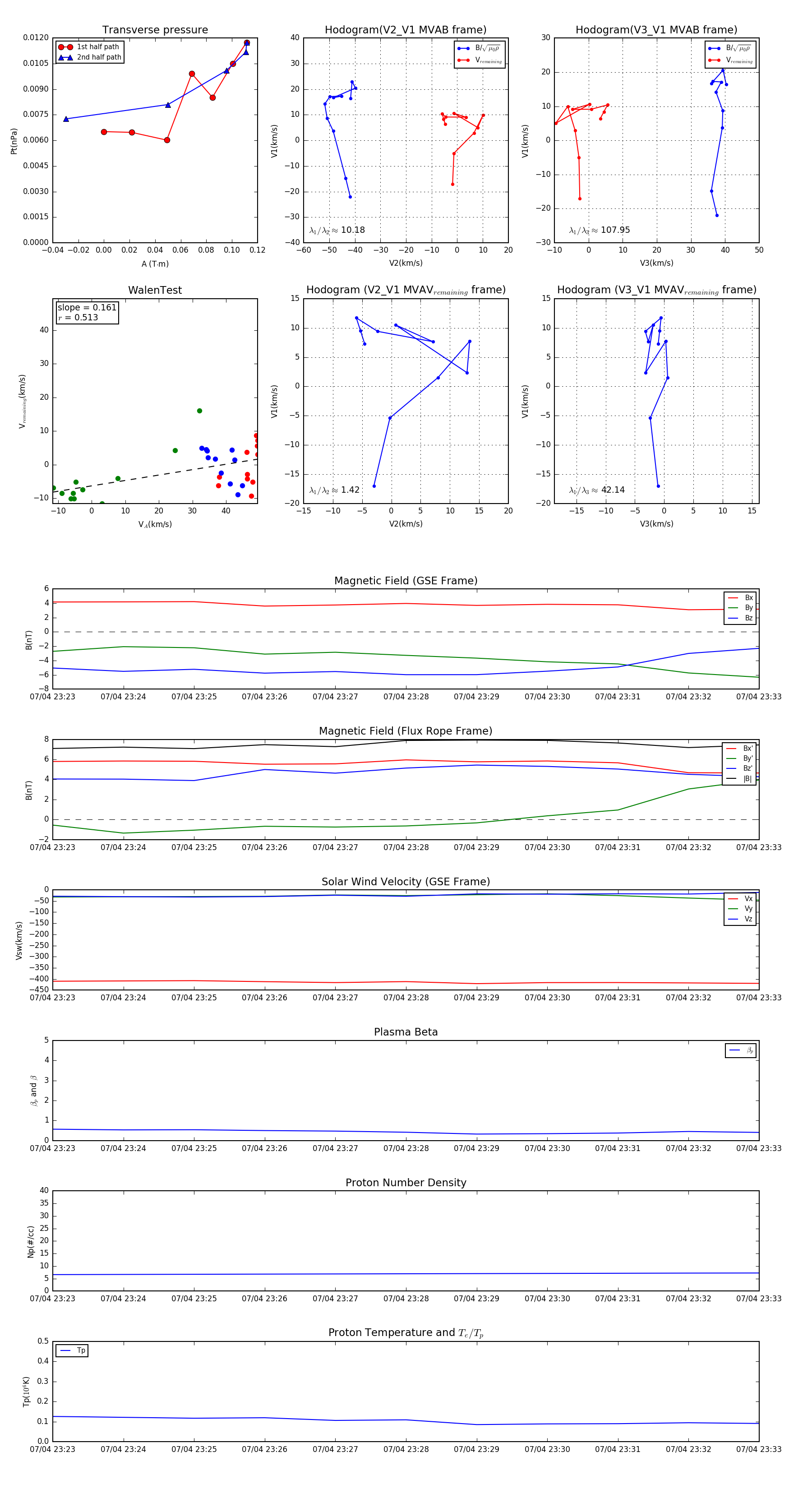Image resolution: width=812 pixels, height=1489 pixels.
Task: Click the 'slope = 0.161' annotation
Action: point(87,308)
